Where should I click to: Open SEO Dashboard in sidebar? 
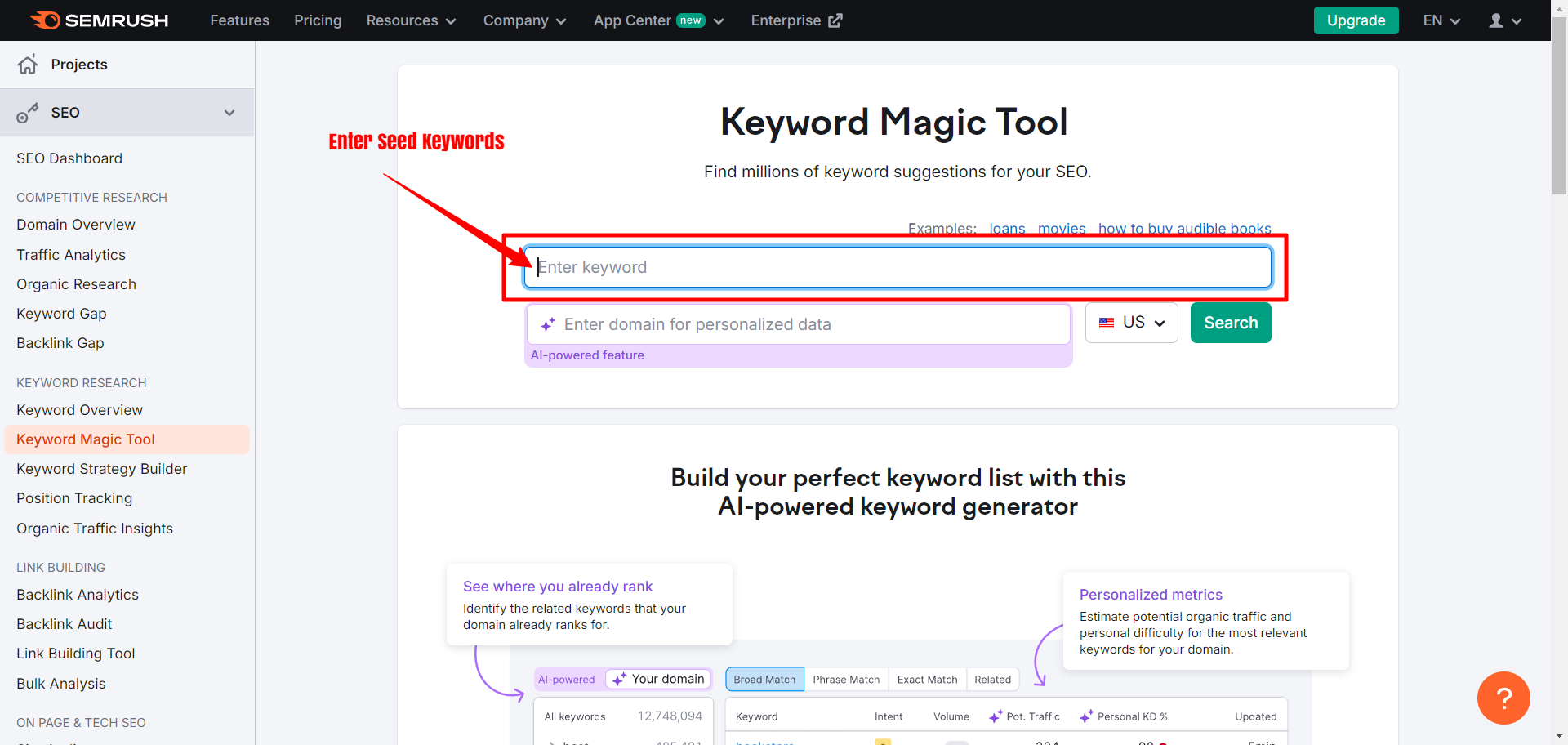[x=69, y=158]
